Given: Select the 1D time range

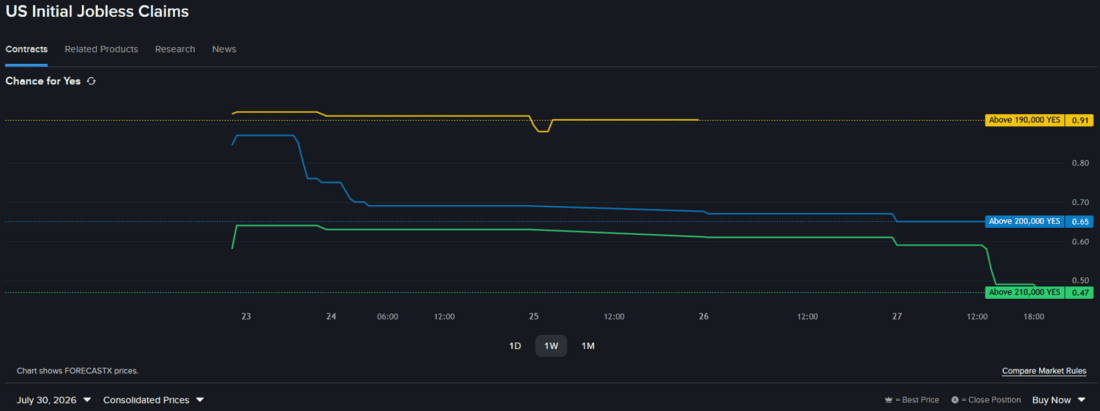Looking at the screenshot, I should click(x=515, y=346).
